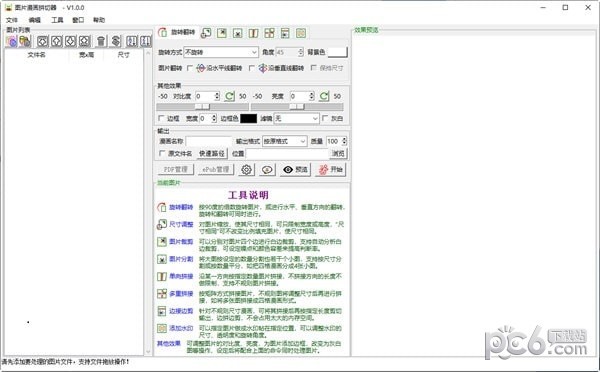Viewport: 600px width, 372px height.
Task: Click the 浏览 browse button
Action: (x=338, y=153)
